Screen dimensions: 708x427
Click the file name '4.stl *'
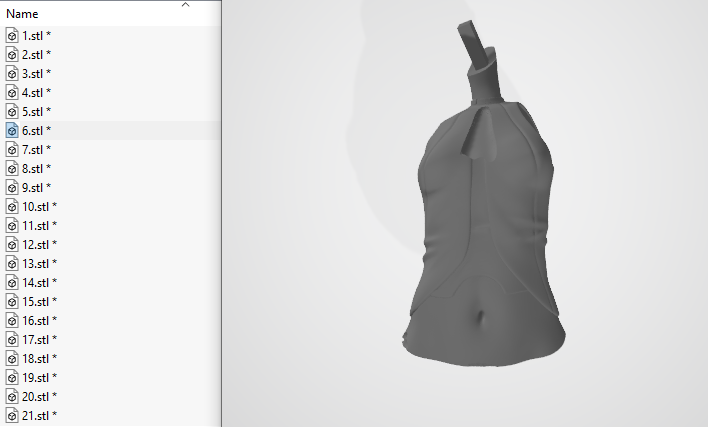[37, 92]
